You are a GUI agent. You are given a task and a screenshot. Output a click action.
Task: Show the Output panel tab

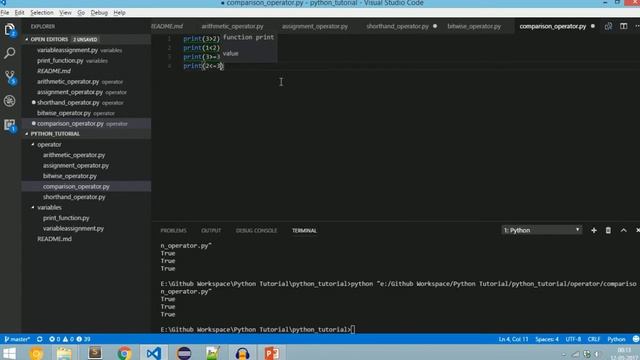[211, 231]
